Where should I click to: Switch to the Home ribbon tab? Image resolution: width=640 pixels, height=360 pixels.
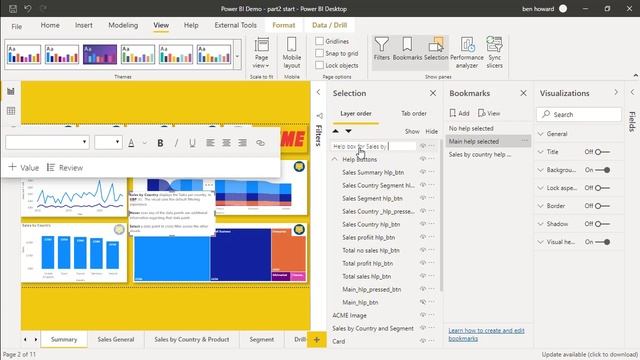pos(50,25)
